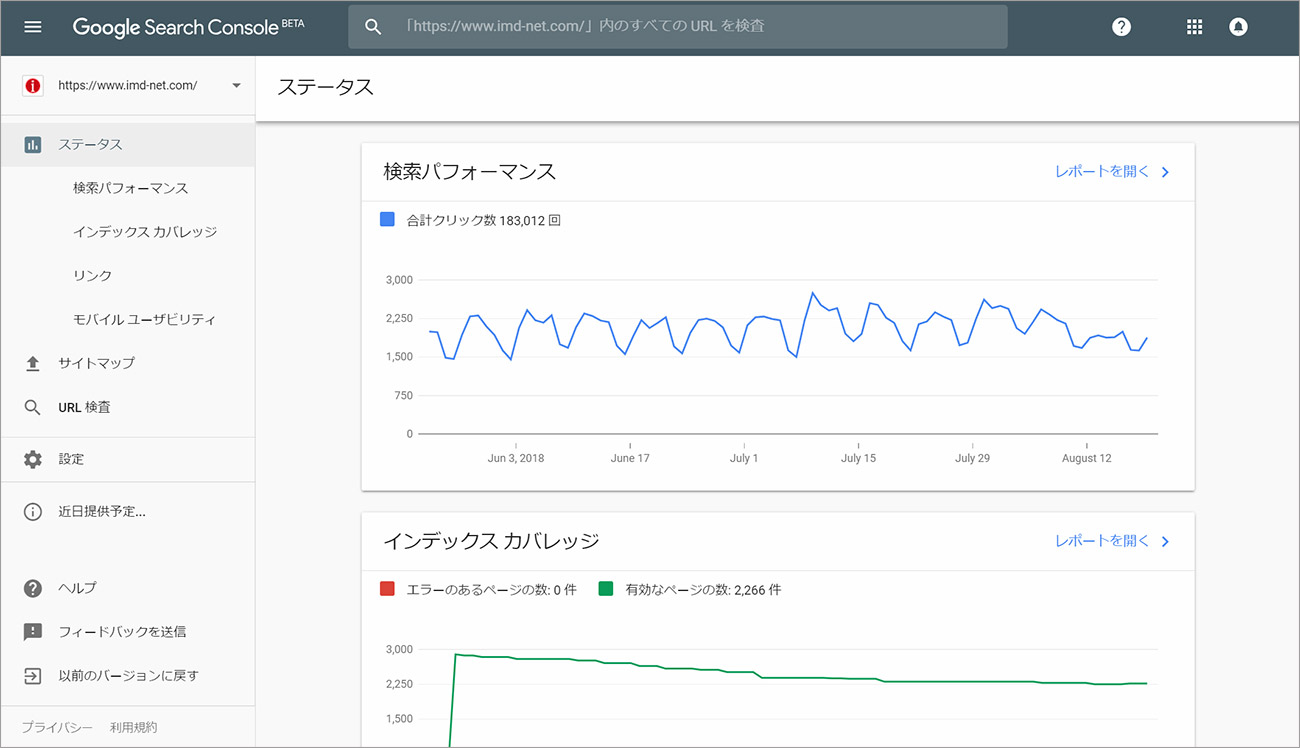
Task: Open レポートを開く for search performance
Action: (x=1102, y=172)
